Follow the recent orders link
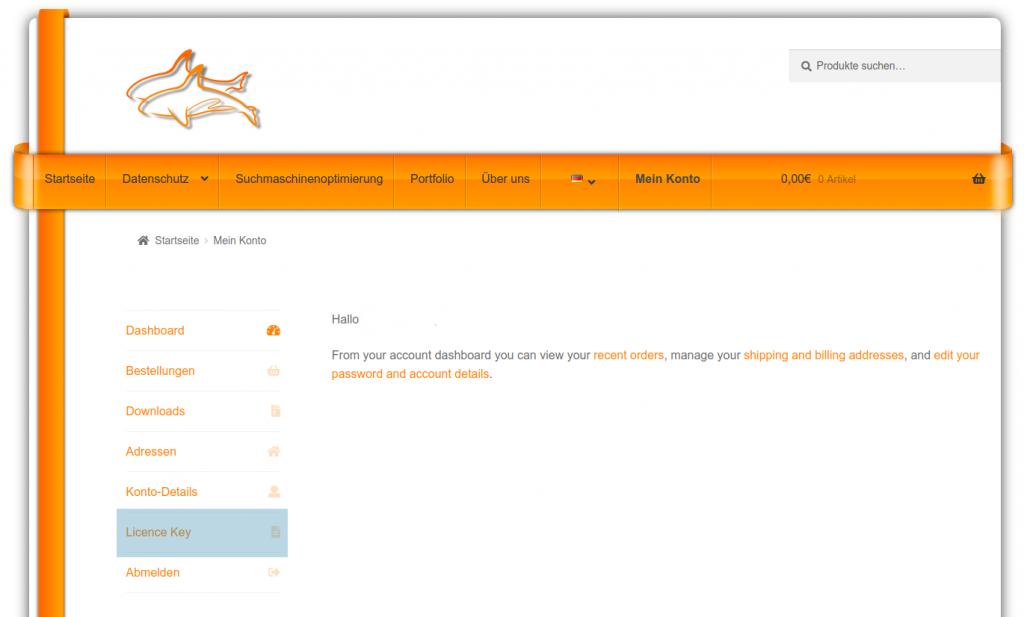The image size is (1024, 617). 628,355
